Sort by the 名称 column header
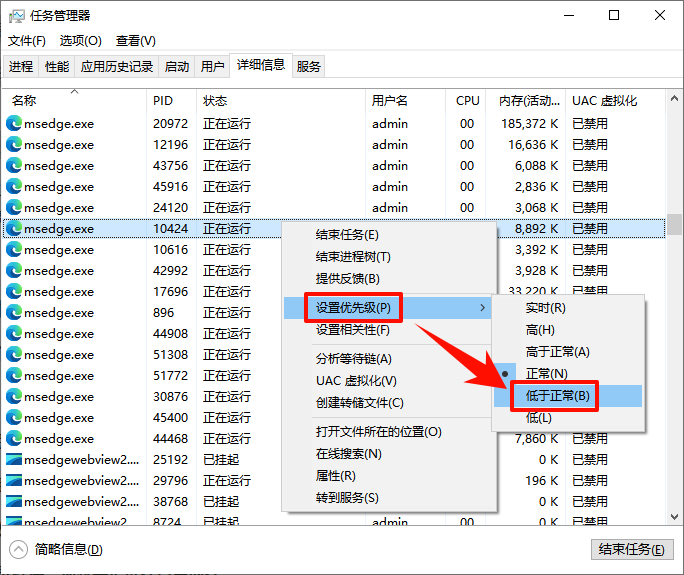The width and height of the screenshot is (684, 575). click(x=74, y=101)
